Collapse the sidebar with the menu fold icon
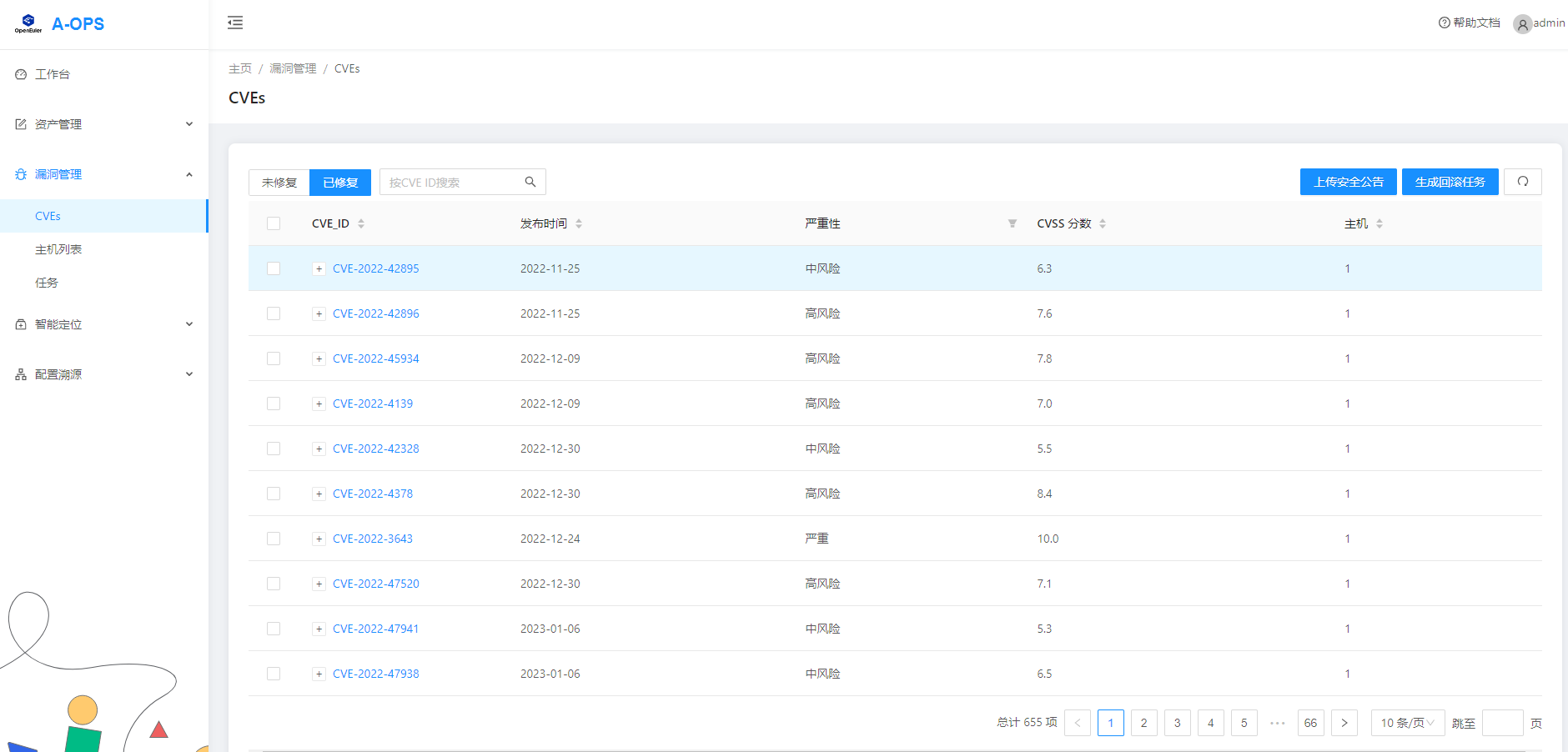Image resolution: width=1568 pixels, height=752 pixels. point(235,23)
